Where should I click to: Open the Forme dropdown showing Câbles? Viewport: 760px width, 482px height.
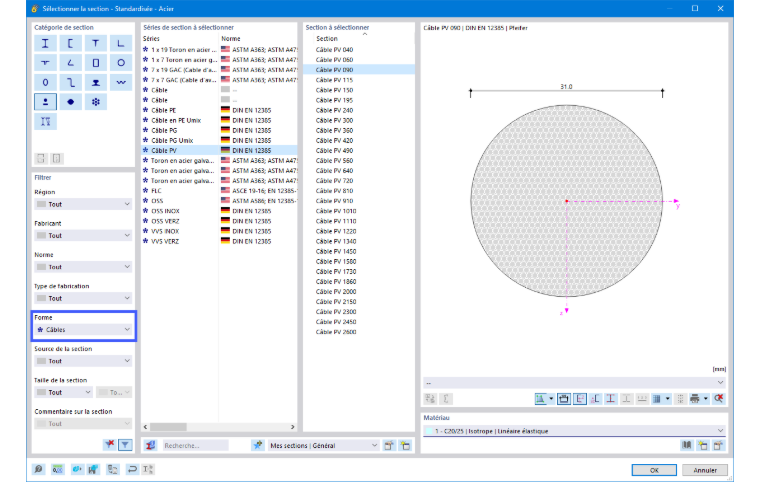coord(83,330)
